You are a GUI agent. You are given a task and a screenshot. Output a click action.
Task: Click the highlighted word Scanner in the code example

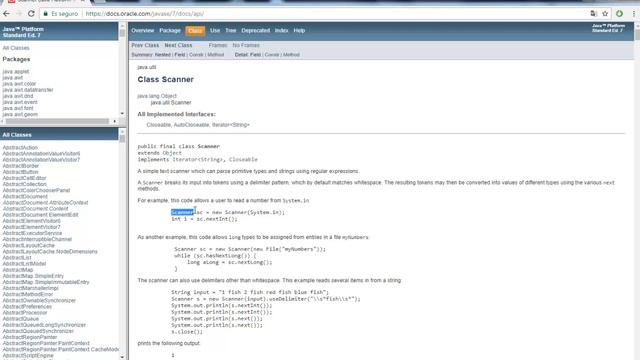[x=182, y=212]
